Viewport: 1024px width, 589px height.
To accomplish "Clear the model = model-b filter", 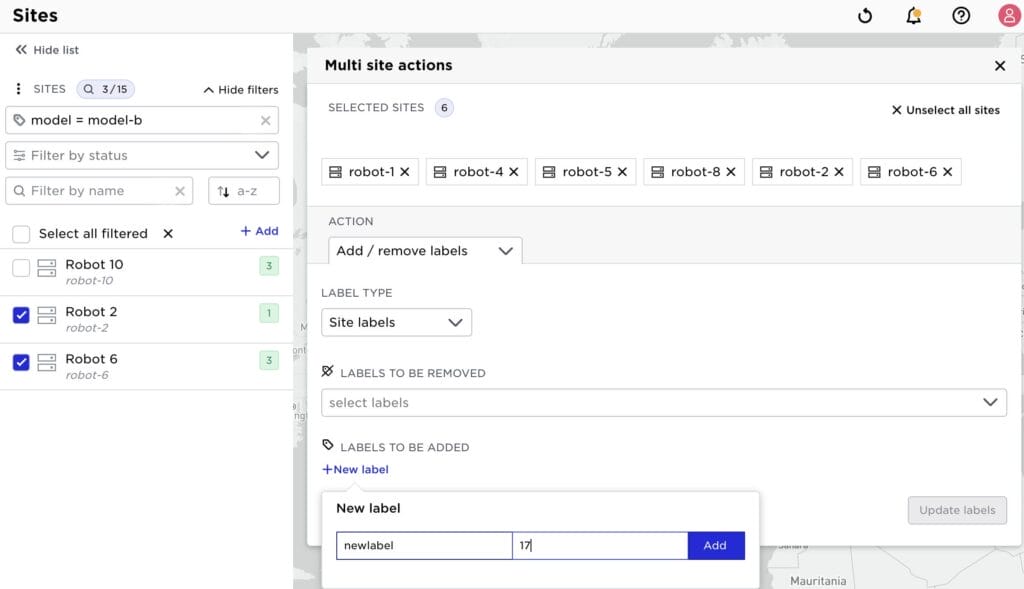I will point(265,120).
